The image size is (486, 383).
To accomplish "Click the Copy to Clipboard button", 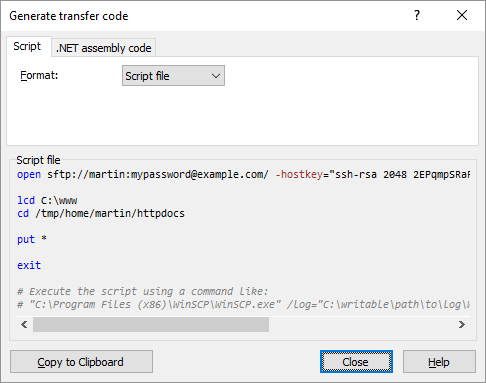I will tap(81, 362).
